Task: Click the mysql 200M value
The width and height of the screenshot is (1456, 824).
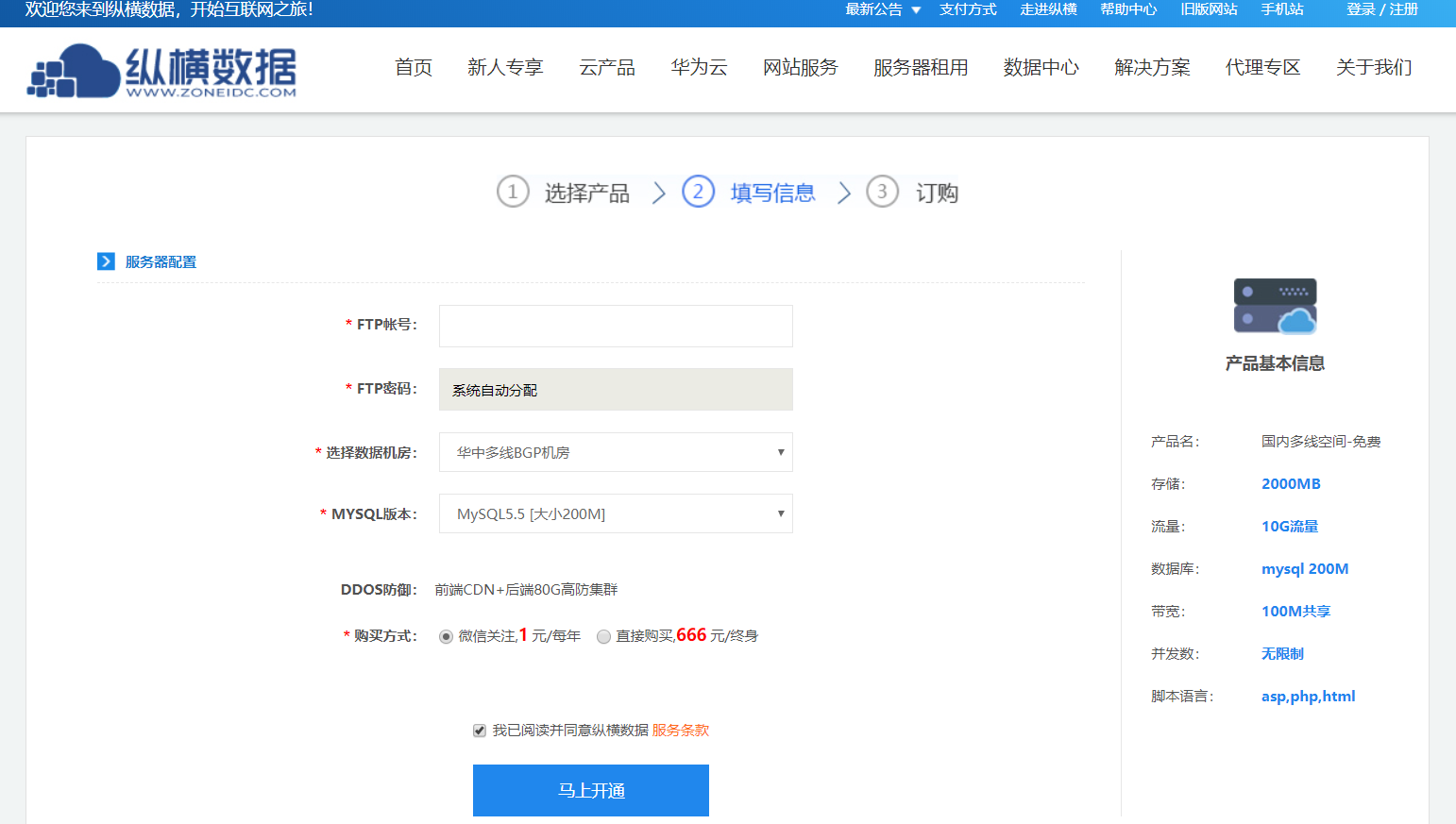Action: pos(1305,569)
